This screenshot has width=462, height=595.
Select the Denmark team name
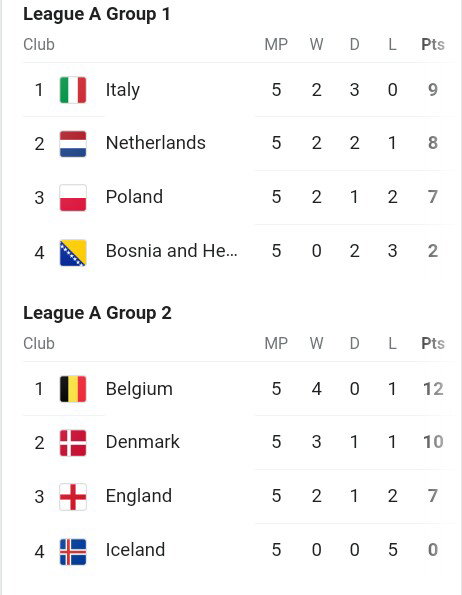pyautogui.click(x=143, y=442)
